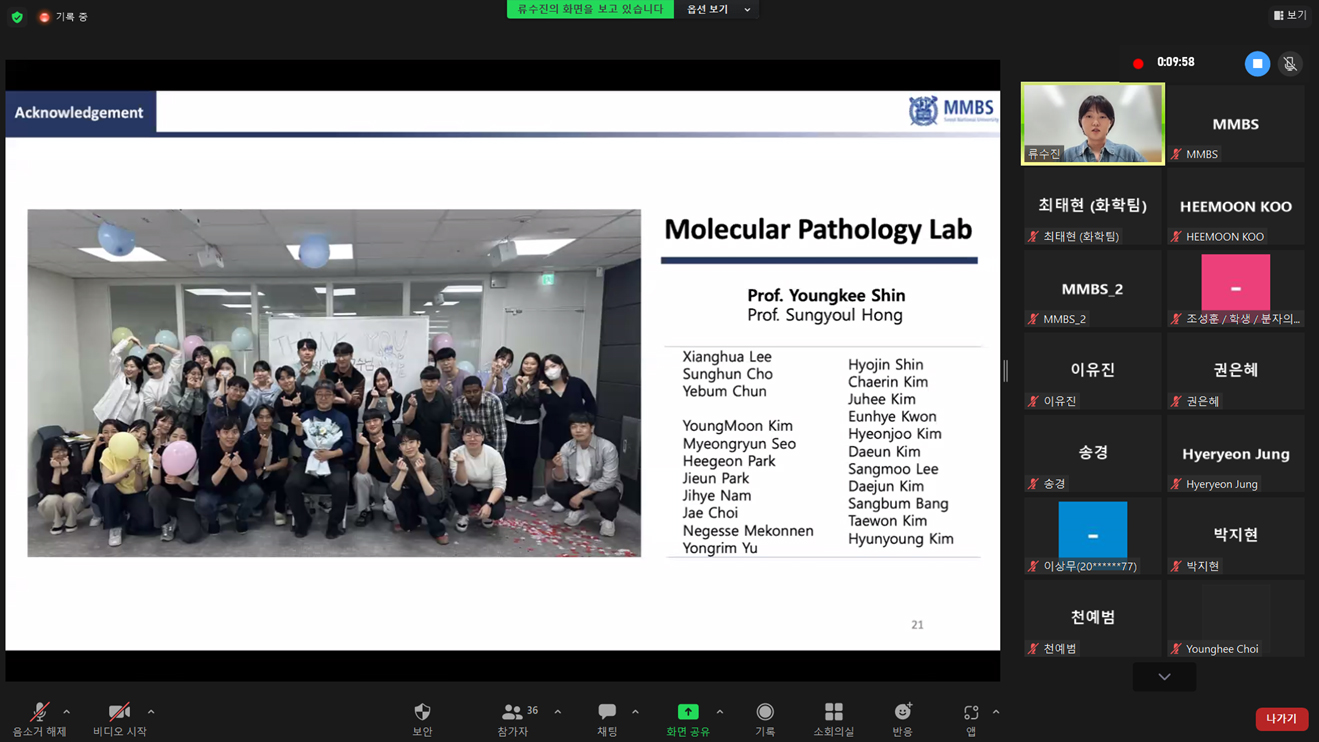The image size is (1319, 742).
Task: Expand video options arrow beside 비디오 시작
Action: pyautogui.click(x=151, y=712)
